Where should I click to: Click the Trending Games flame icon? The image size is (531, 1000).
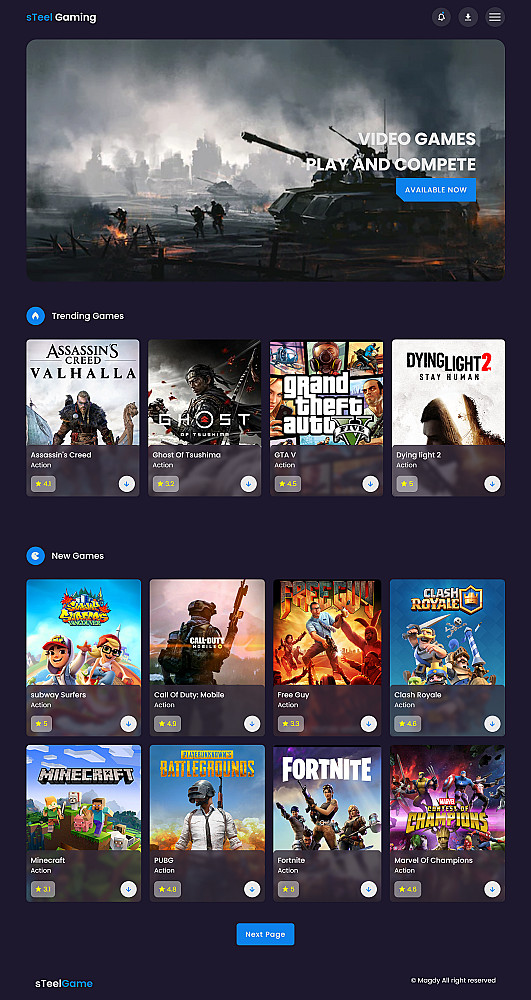point(36,316)
